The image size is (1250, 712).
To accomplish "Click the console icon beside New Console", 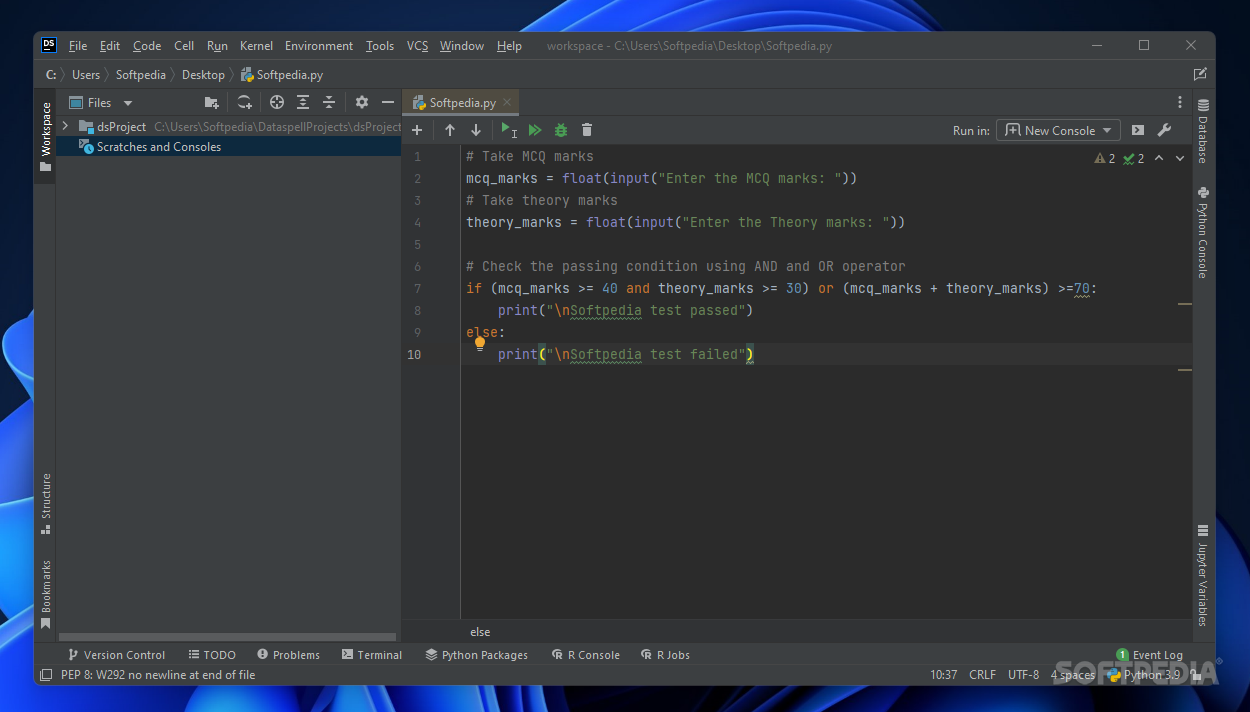I will point(1138,130).
